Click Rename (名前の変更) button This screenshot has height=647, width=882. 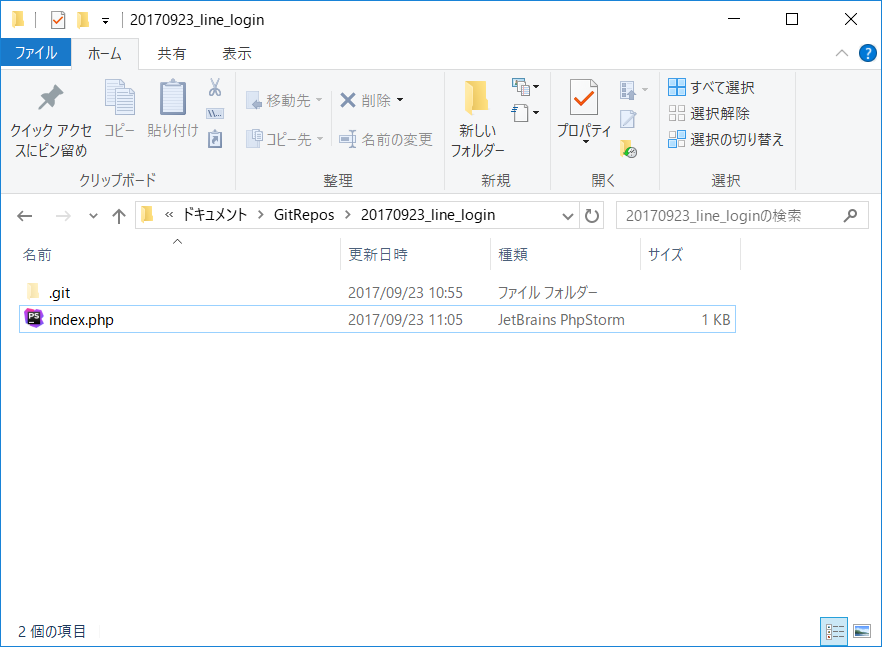[386, 139]
